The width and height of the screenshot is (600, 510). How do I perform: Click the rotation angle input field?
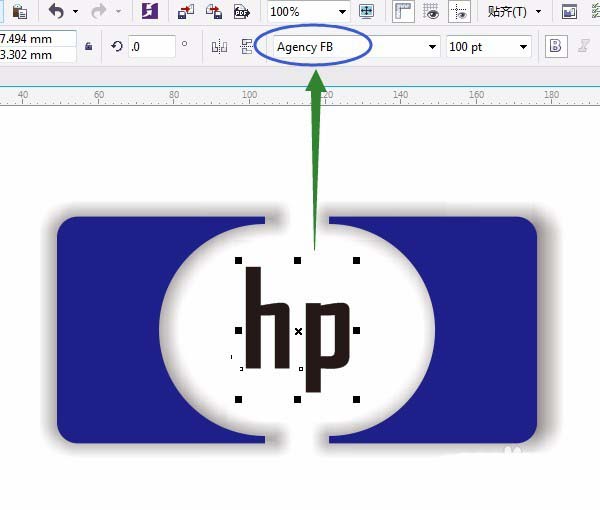(x=152, y=47)
